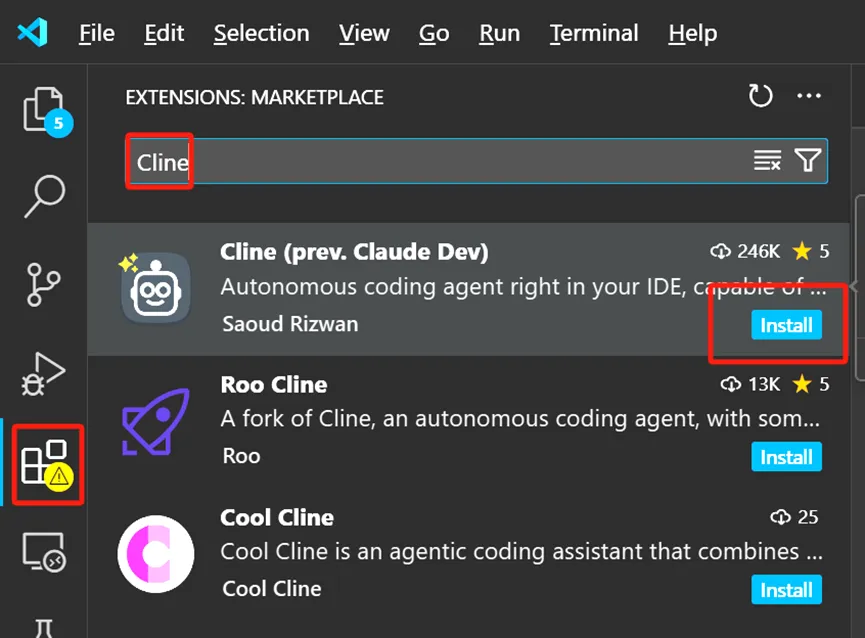Open the Selection menu

(x=261, y=33)
